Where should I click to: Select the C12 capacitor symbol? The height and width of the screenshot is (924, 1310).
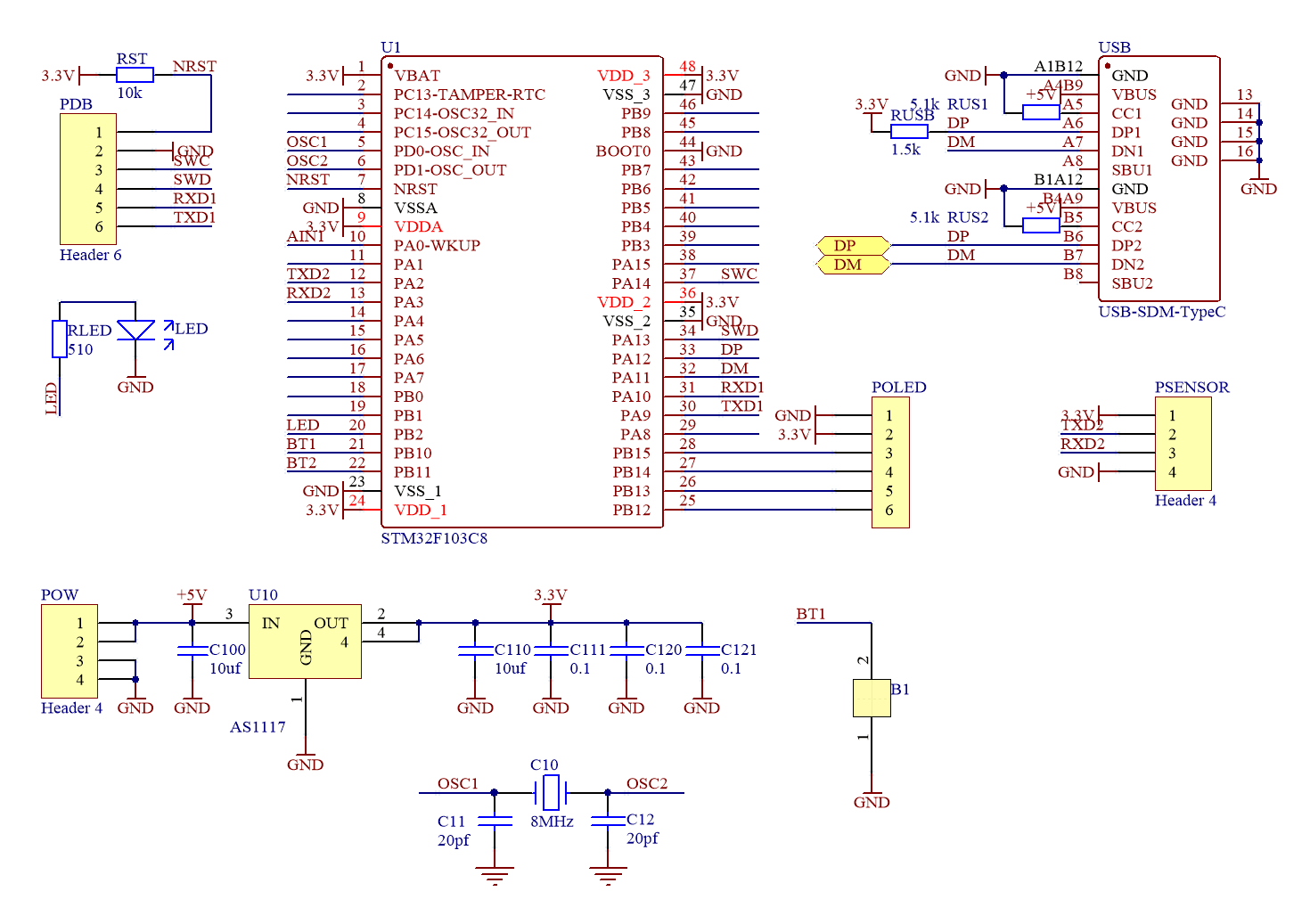pyautogui.click(x=608, y=821)
